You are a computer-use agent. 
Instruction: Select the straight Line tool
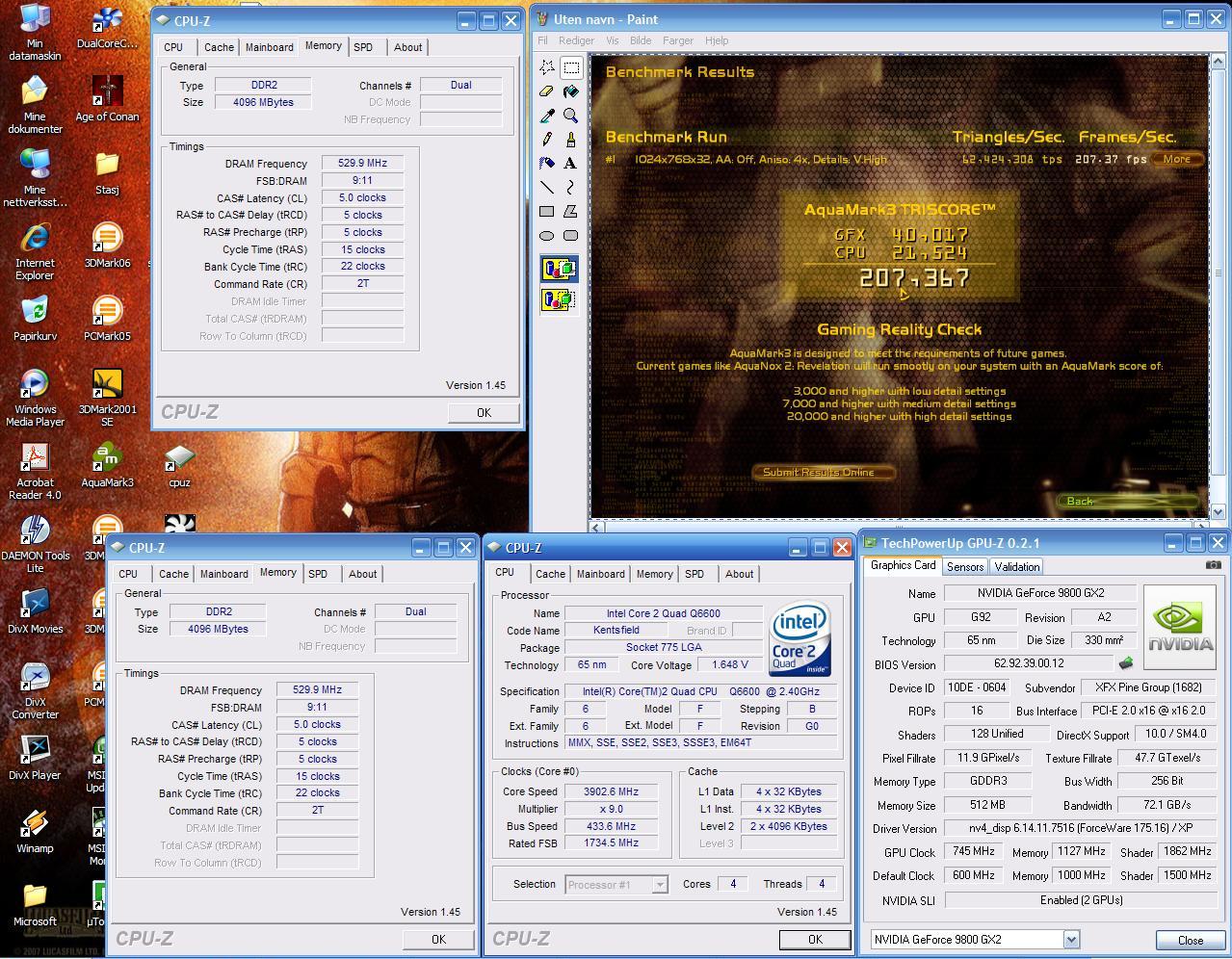(547, 188)
